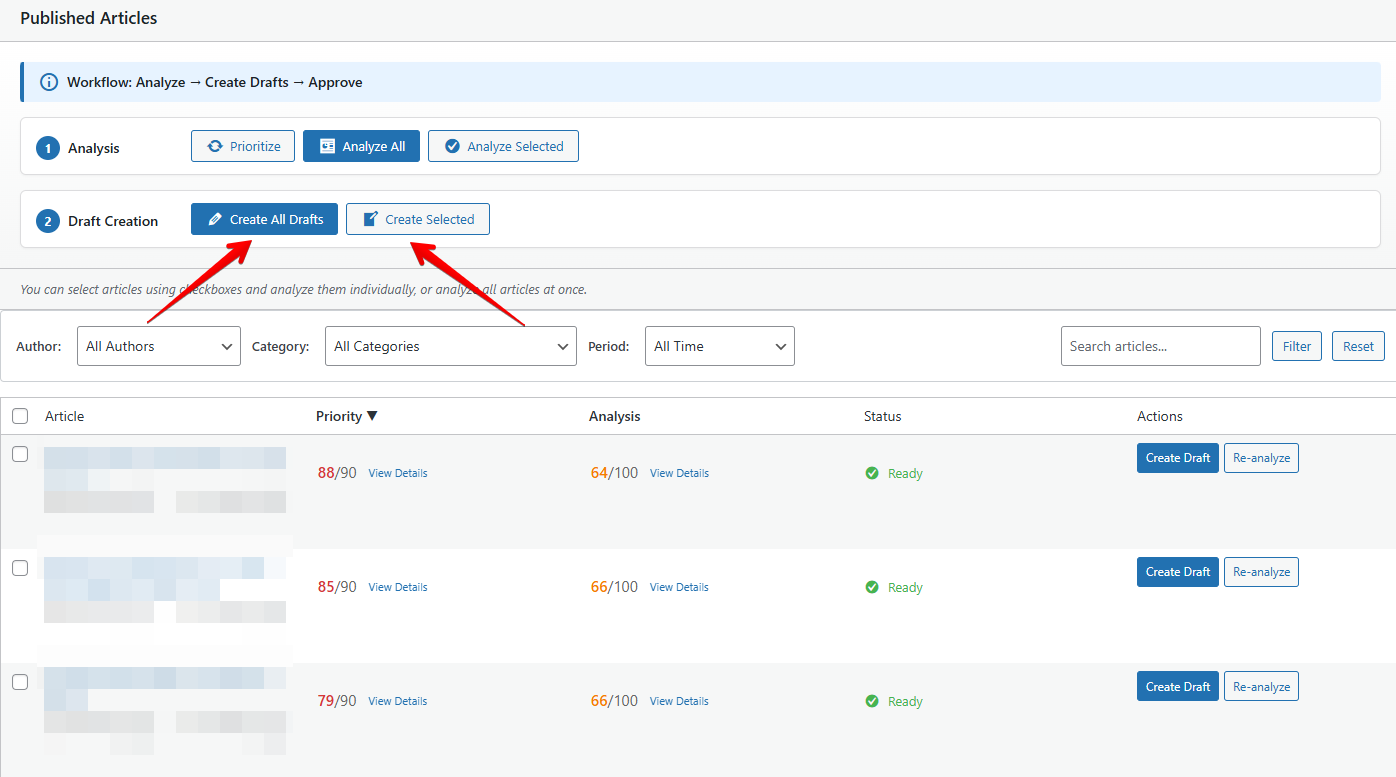
Task: Open the Period dropdown set to All Time
Action: [x=719, y=346]
